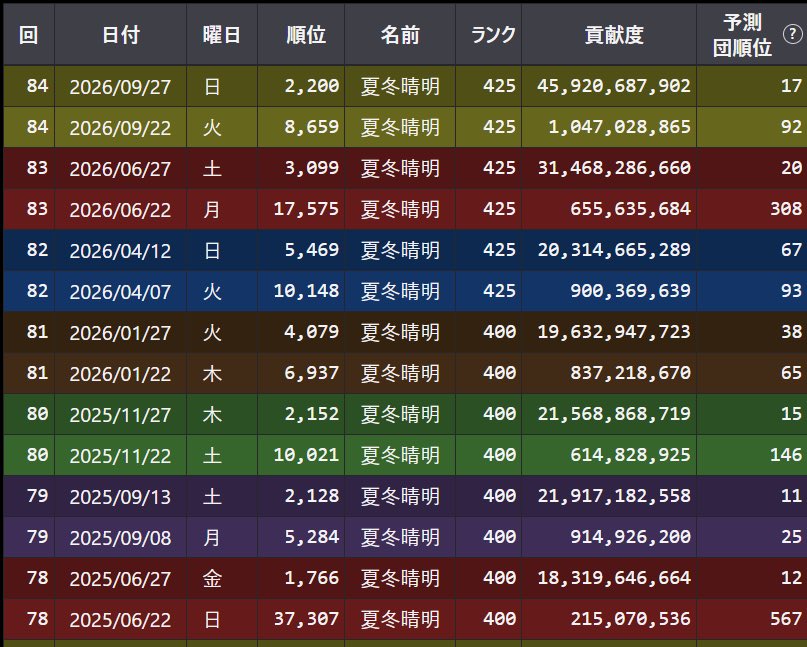807x647 pixels.
Task: Sort by the 順位 column header
Action: click(301, 35)
